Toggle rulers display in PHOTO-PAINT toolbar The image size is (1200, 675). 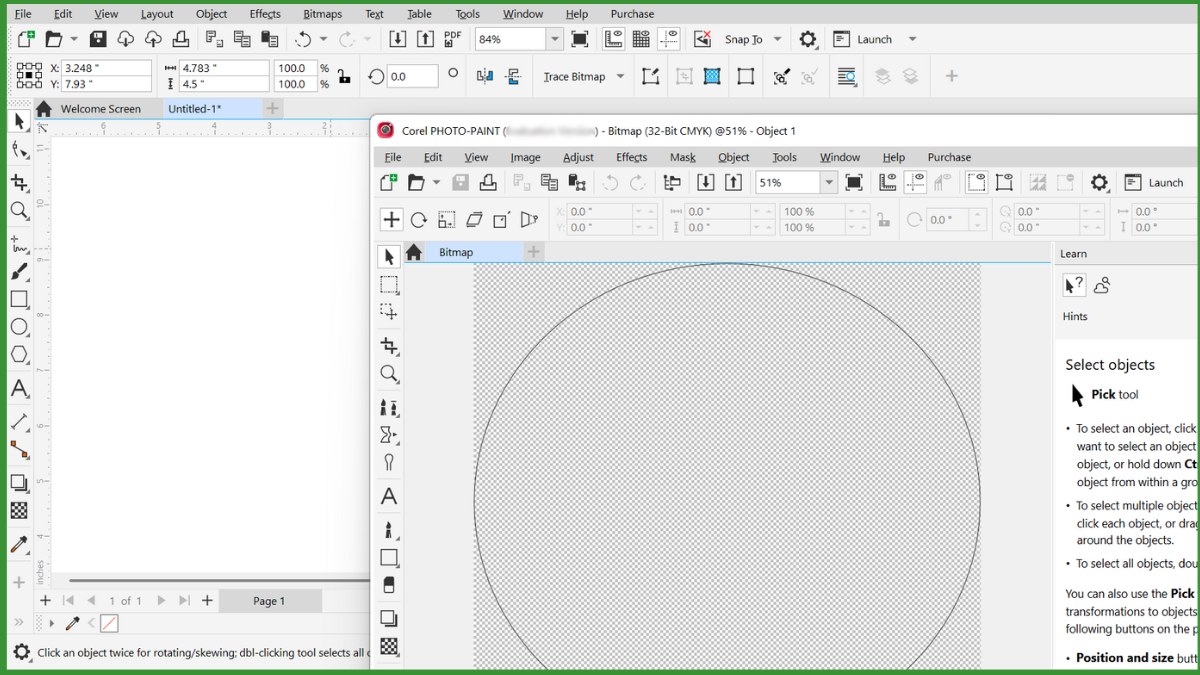pos(887,183)
